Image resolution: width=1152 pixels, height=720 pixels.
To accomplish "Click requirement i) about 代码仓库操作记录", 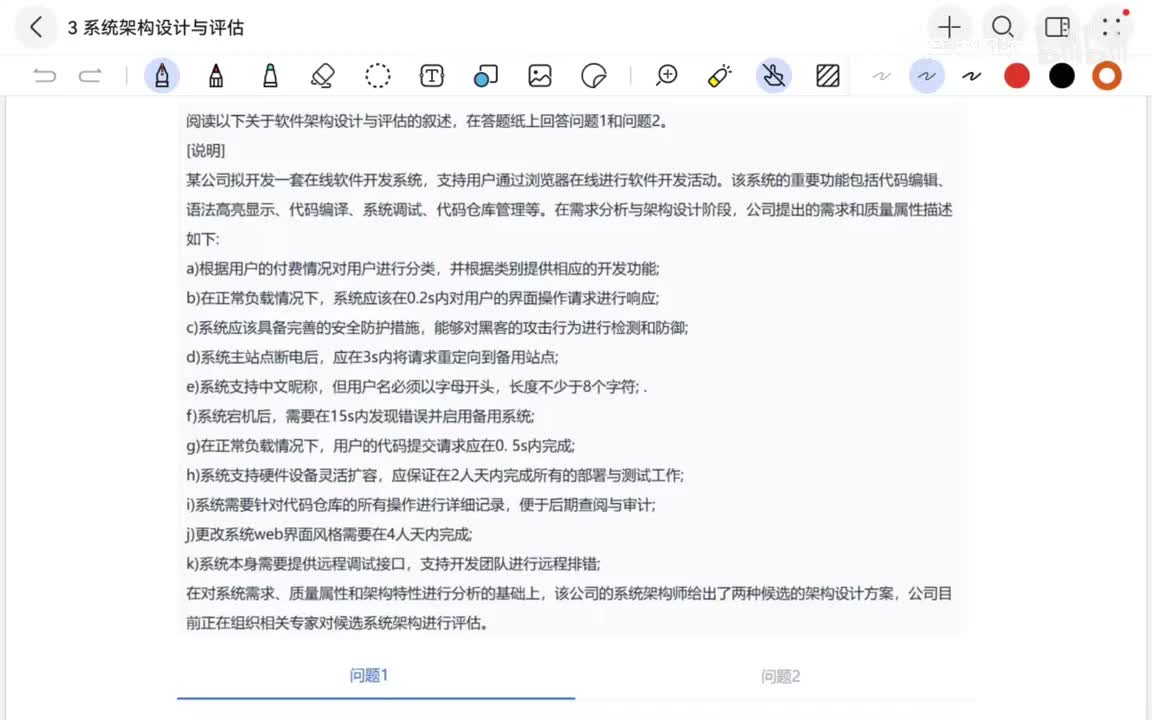I will tap(421, 505).
